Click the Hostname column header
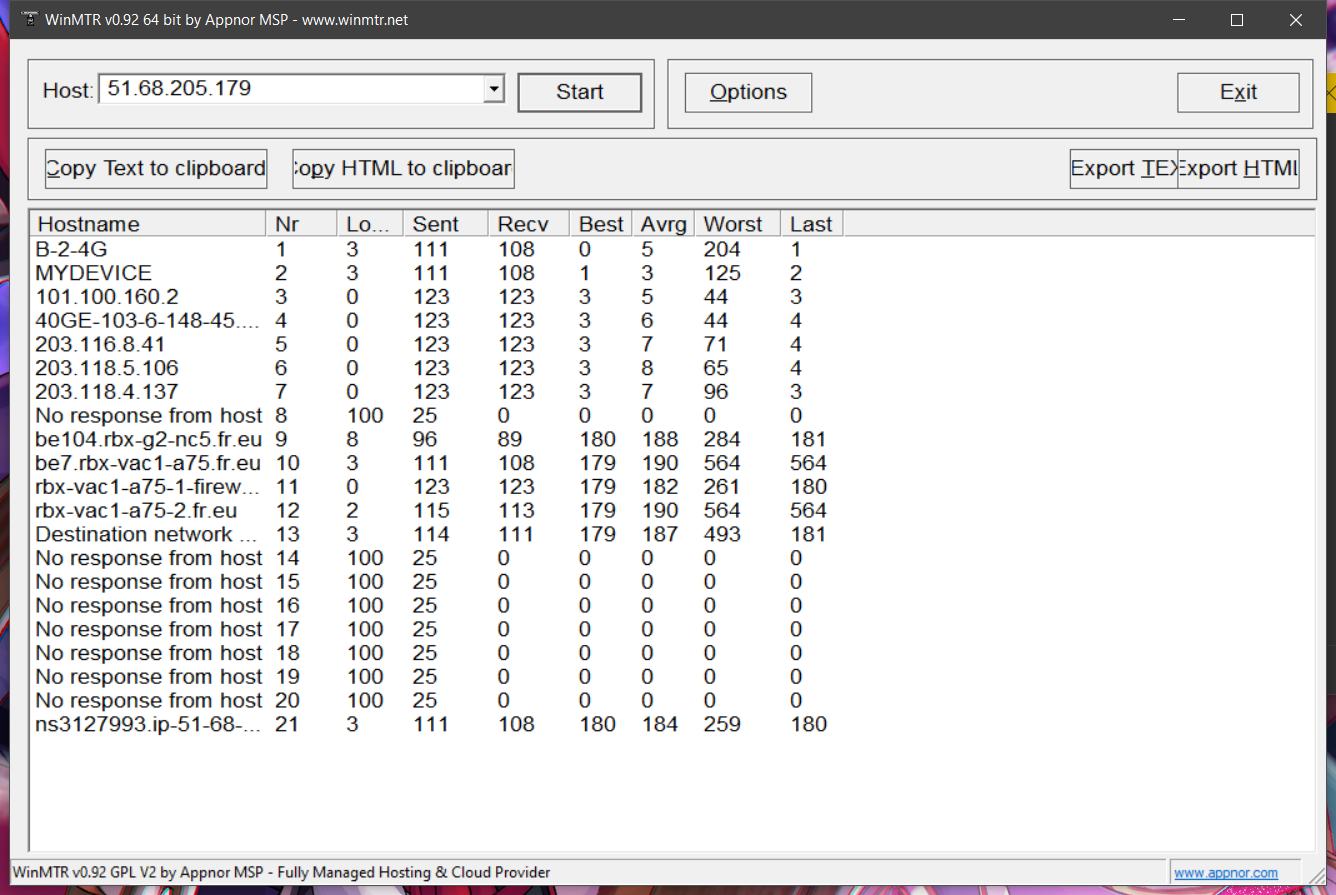The width and height of the screenshot is (1336, 895). point(148,224)
